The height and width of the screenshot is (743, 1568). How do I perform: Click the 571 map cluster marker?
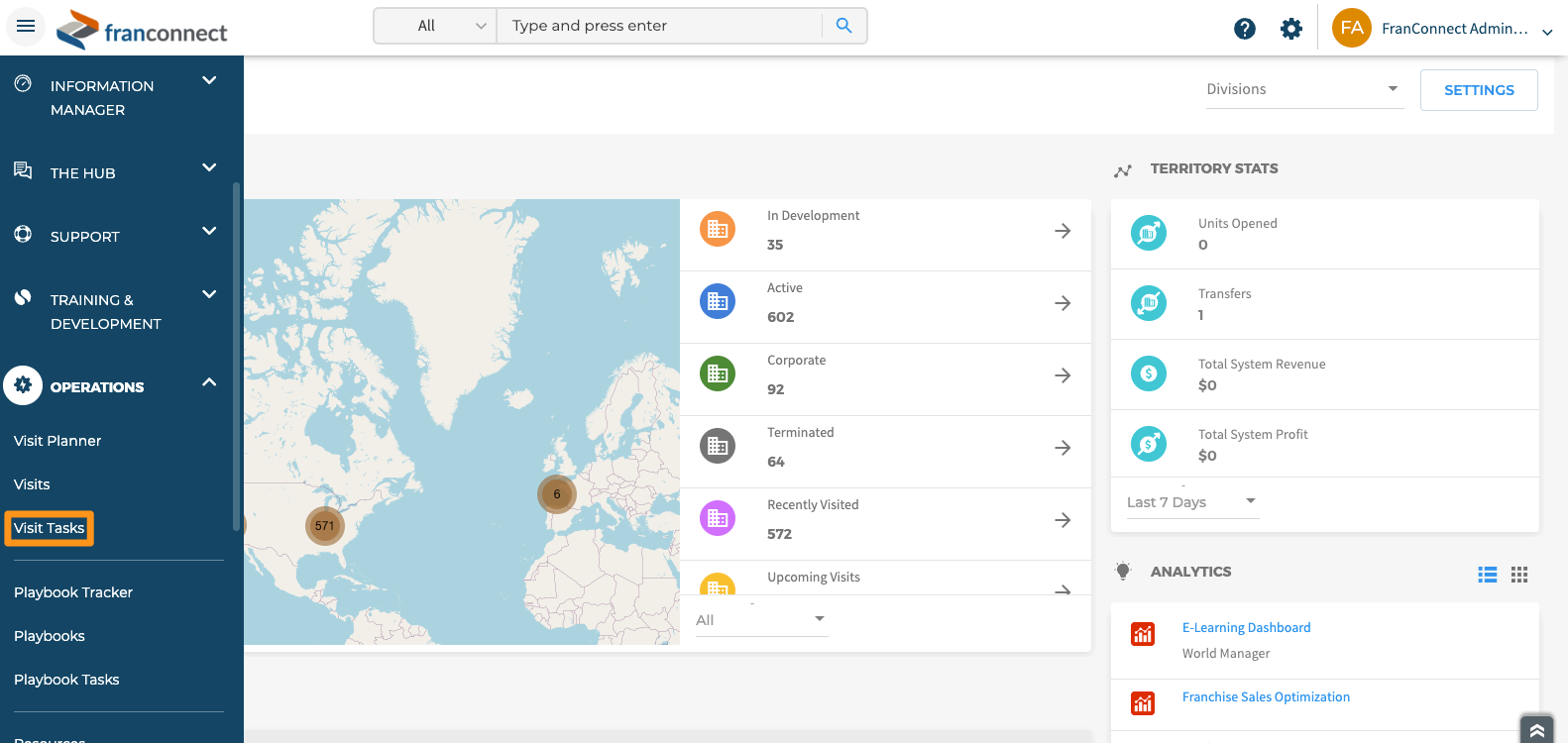[325, 526]
